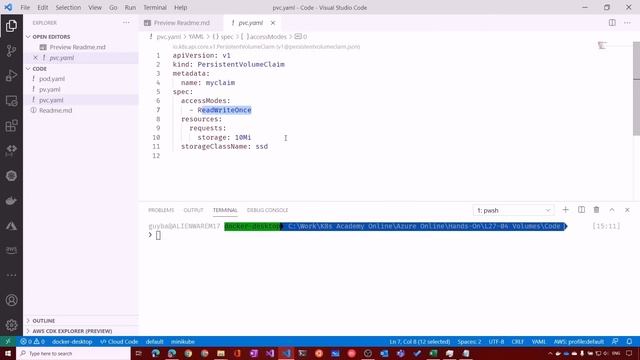This screenshot has height=360, width=640.
Task: Kill the active terminal
Action: (x=596, y=210)
